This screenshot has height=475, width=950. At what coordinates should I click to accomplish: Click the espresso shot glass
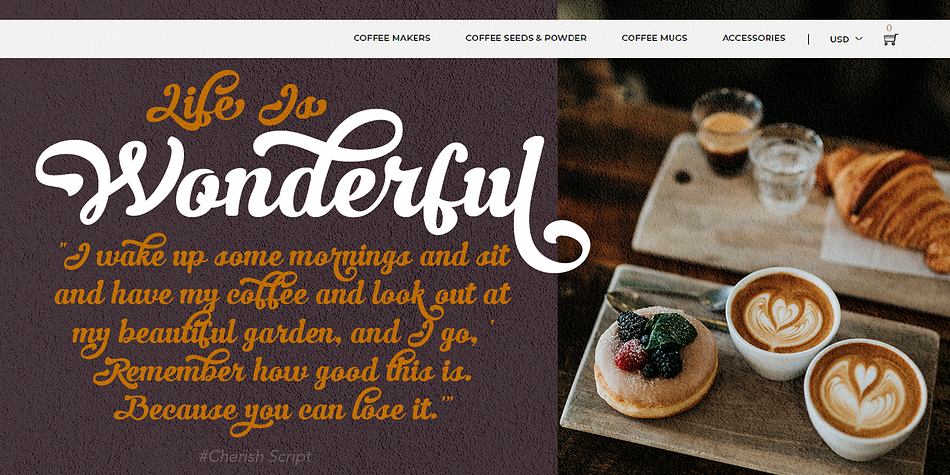[726, 130]
